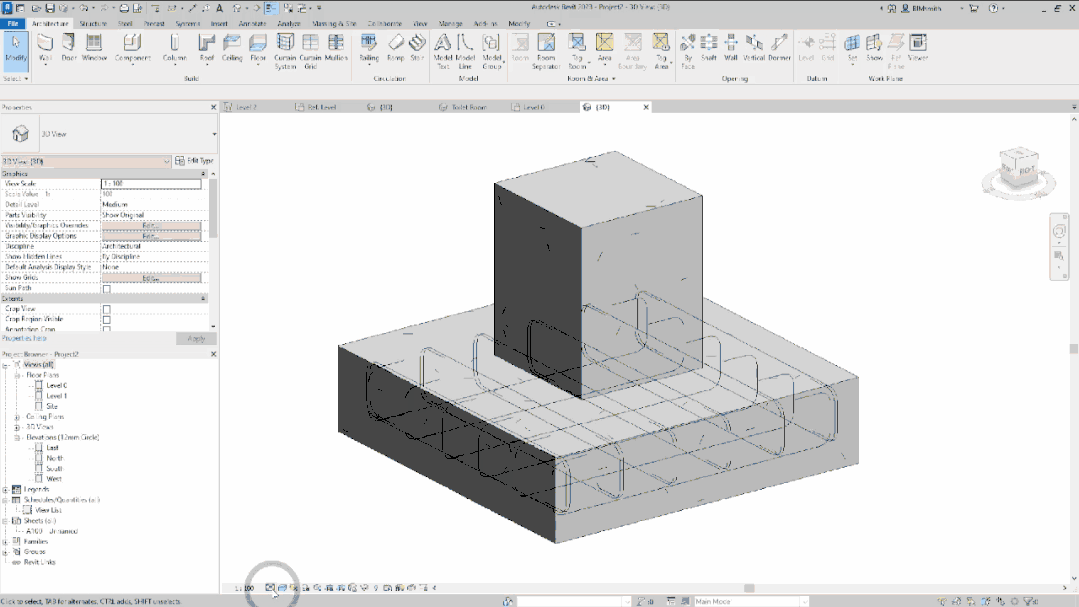Open the Properties help link
This screenshot has width=1079, height=607.
coord(24,339)
